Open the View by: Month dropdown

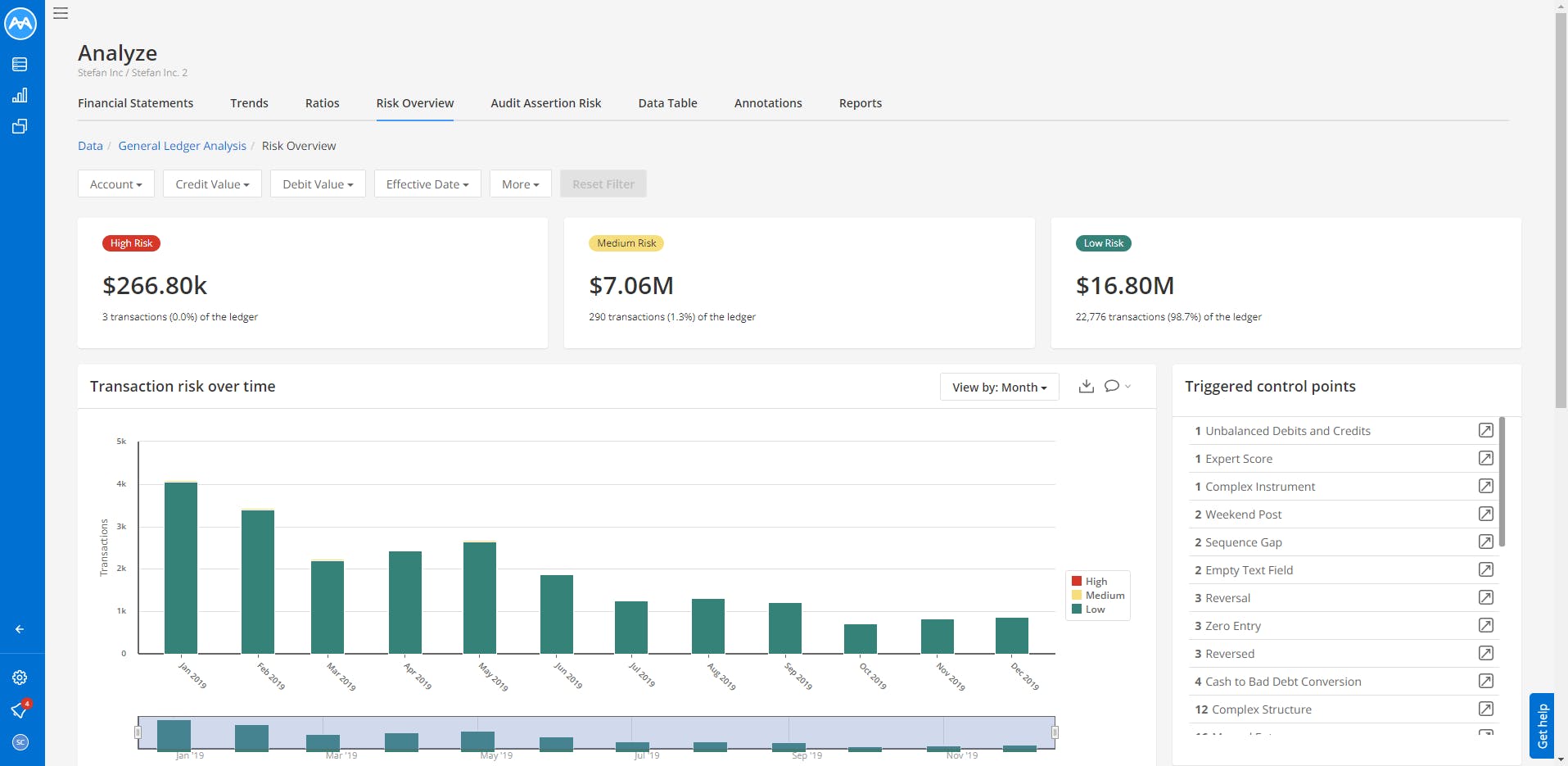999,387
